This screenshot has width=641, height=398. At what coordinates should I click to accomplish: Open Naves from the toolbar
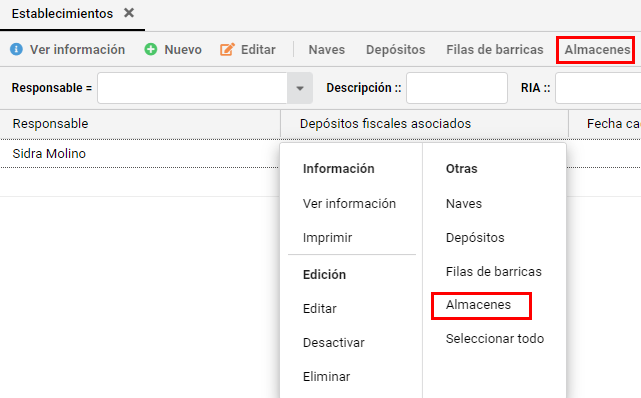click(x=327, y=49)
